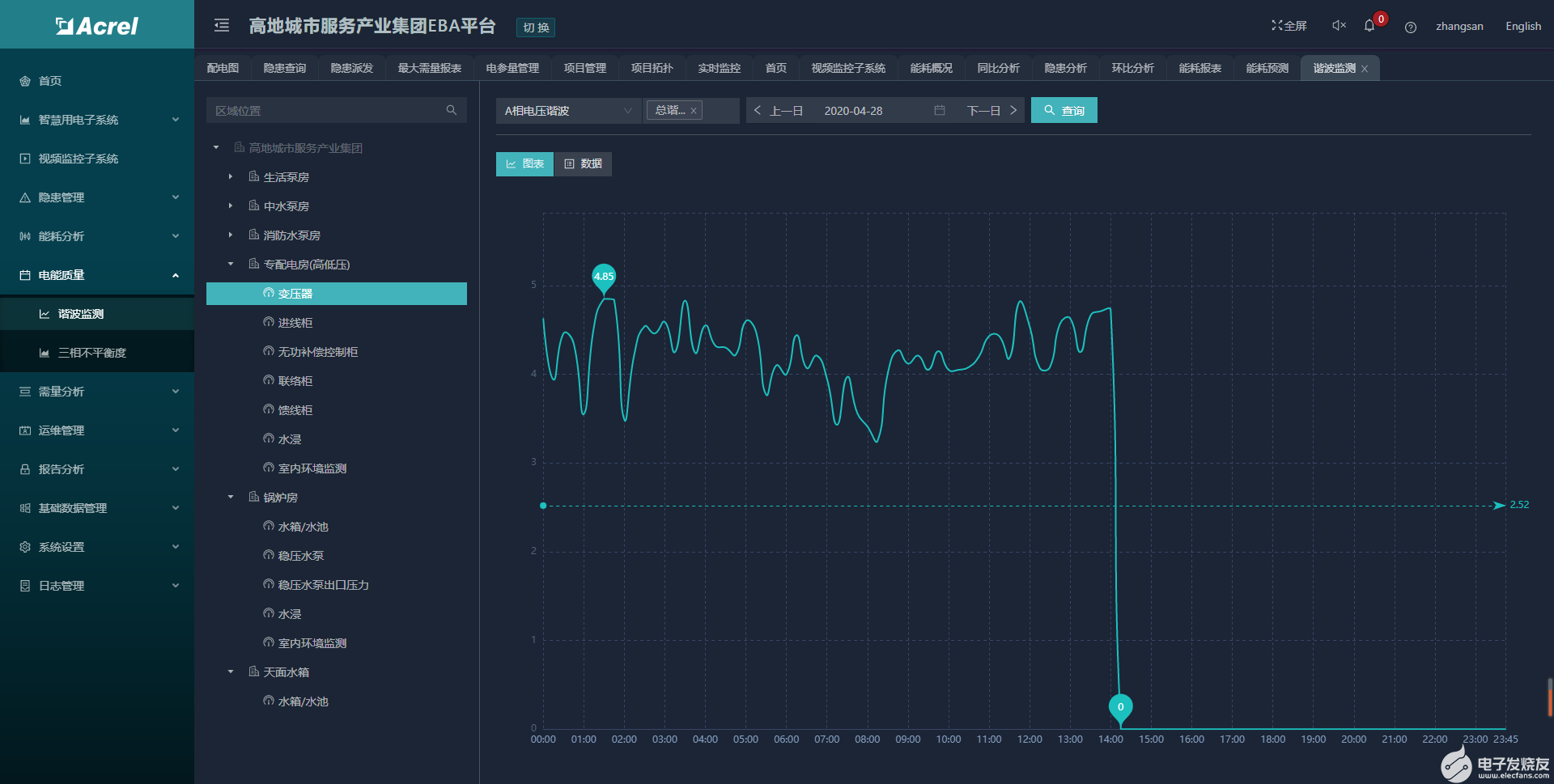The image size is (1554, 784).
Task: Switch to 图表 chart view
Action: click(524, 164)
